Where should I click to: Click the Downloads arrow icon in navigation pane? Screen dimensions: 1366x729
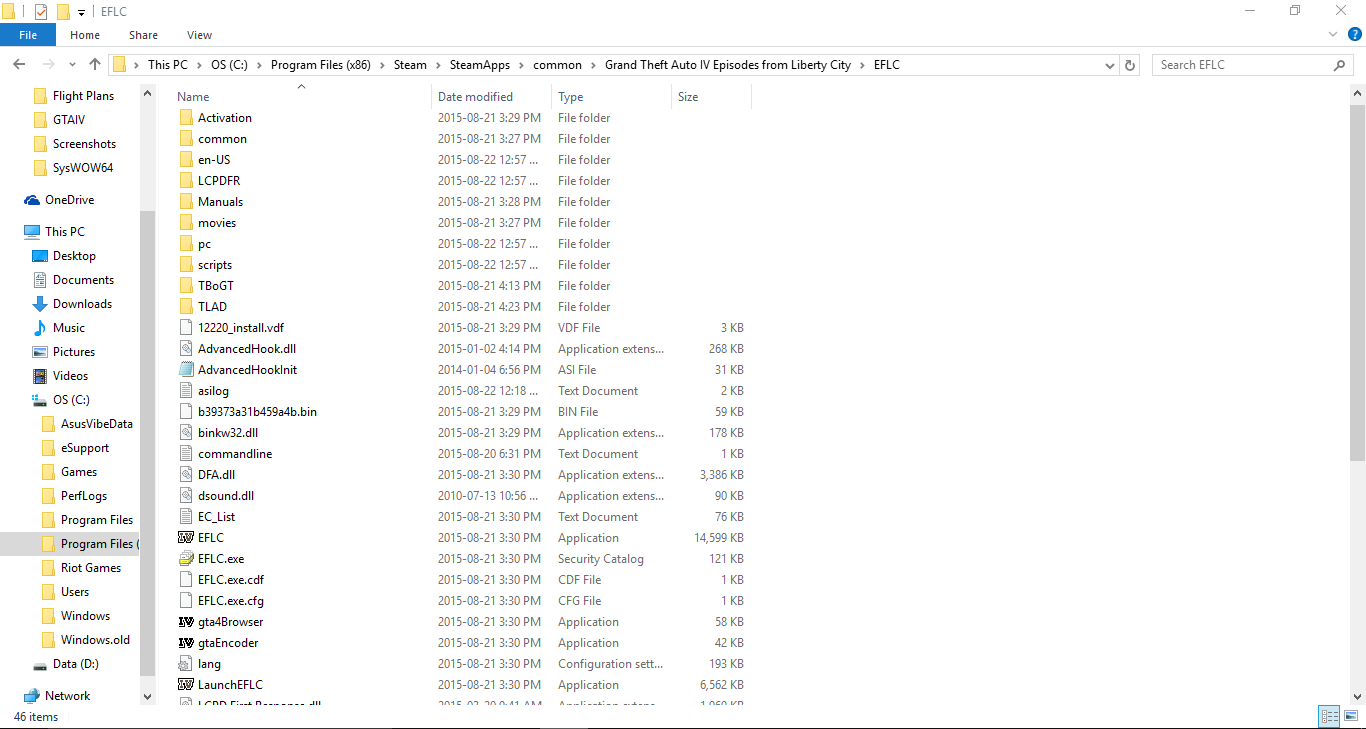pyautogui.click(x=40, y=304)
